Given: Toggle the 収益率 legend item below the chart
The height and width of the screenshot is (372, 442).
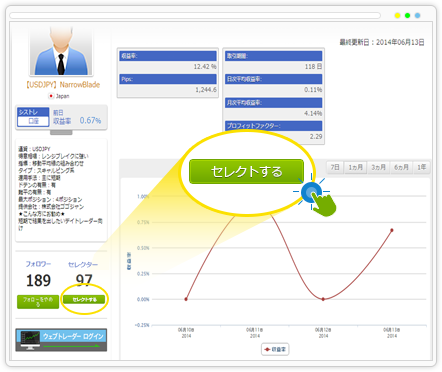Looking at the screenshot, I should click(275, 349).
